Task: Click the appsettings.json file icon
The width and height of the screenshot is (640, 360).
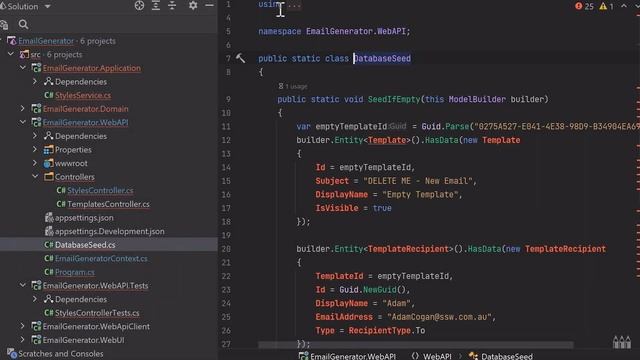Action: point(49,218)
